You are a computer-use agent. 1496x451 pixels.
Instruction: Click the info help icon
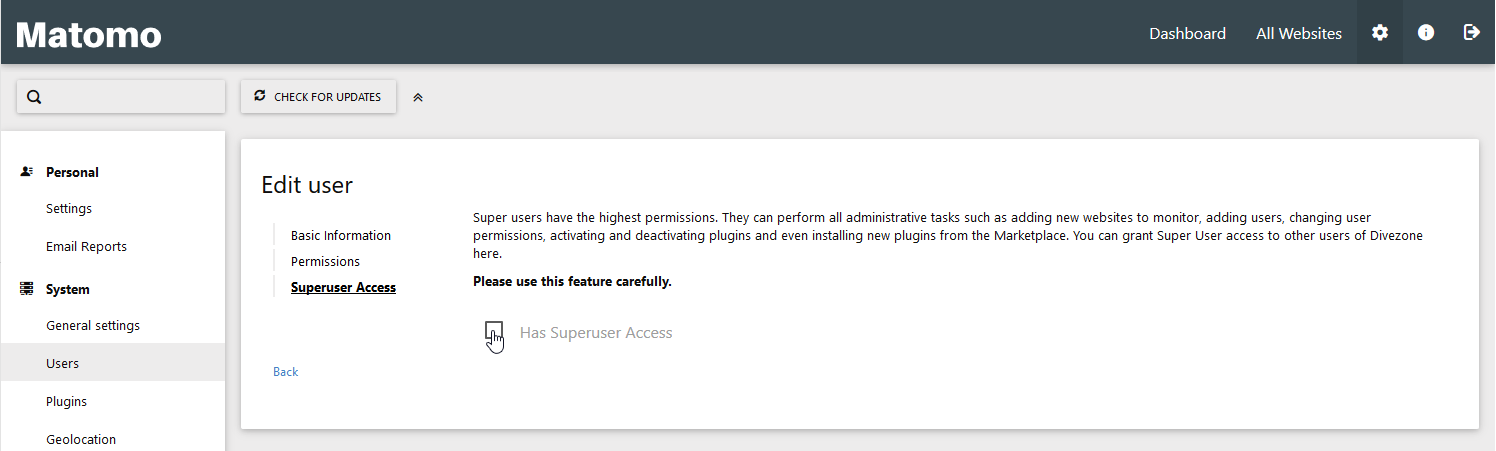click(x=1426, y=33)
